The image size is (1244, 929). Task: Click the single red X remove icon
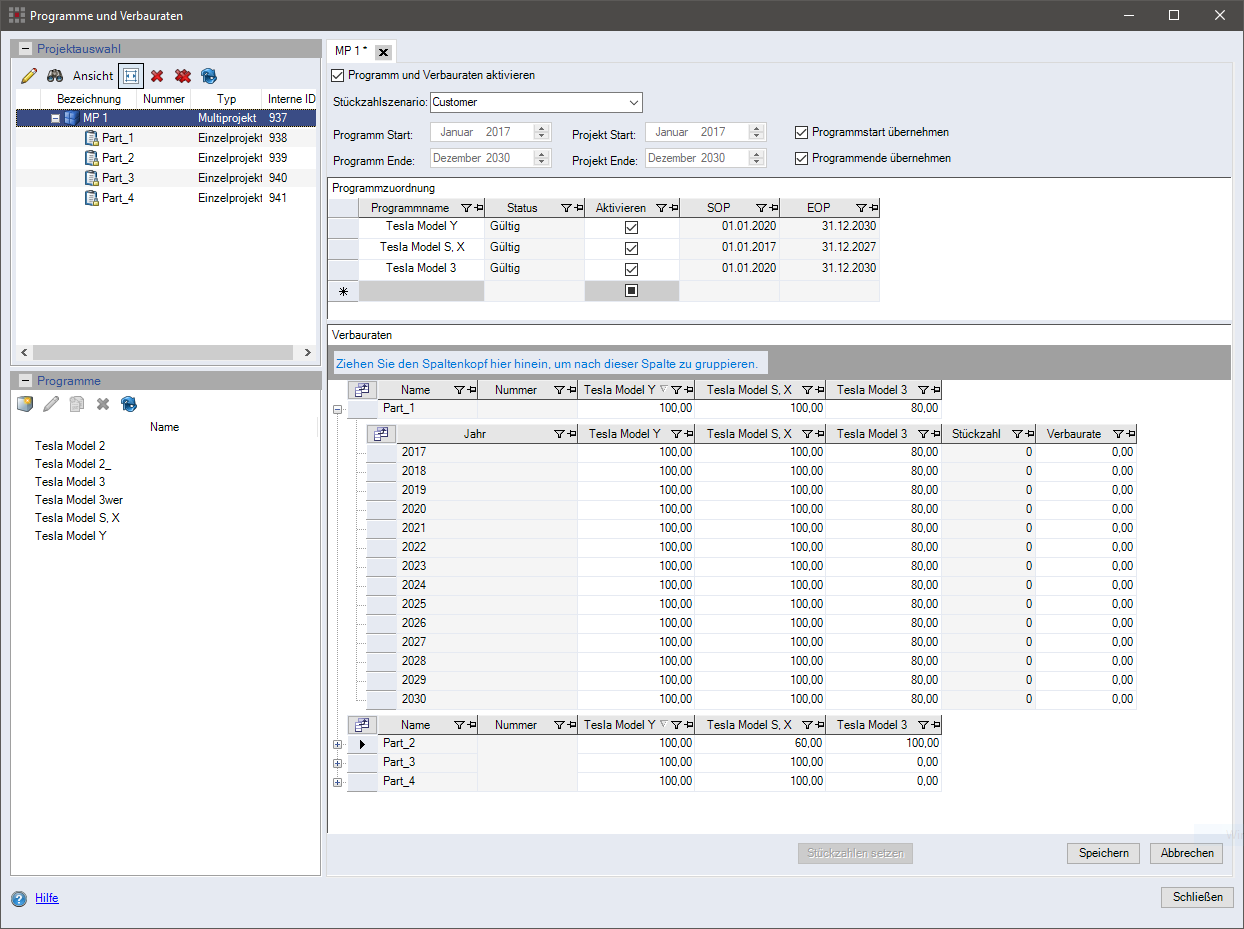157,75
